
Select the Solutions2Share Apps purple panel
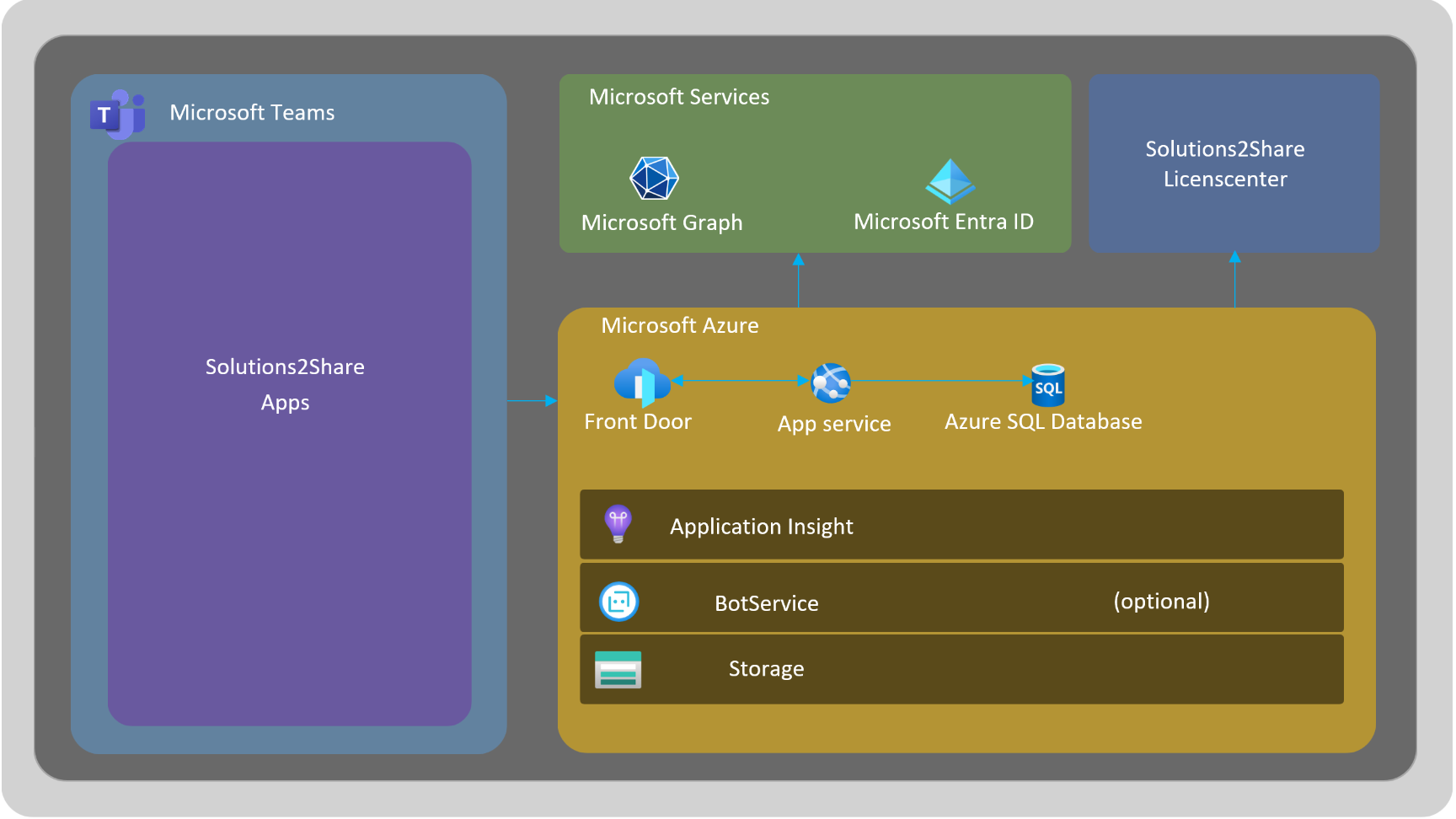[x=289, y=433]
